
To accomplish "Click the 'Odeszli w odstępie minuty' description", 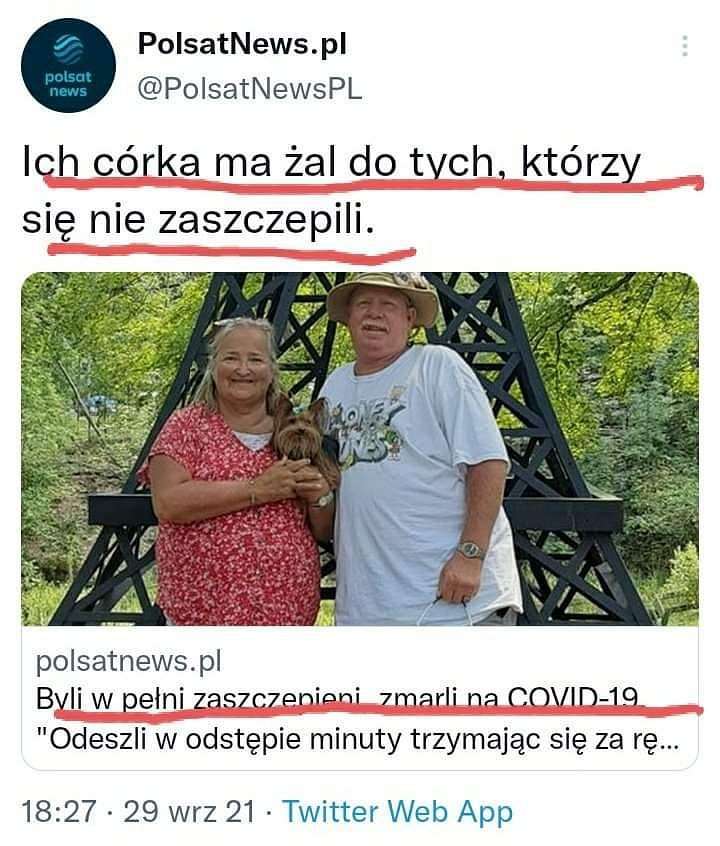I will [x=360, y=739].
